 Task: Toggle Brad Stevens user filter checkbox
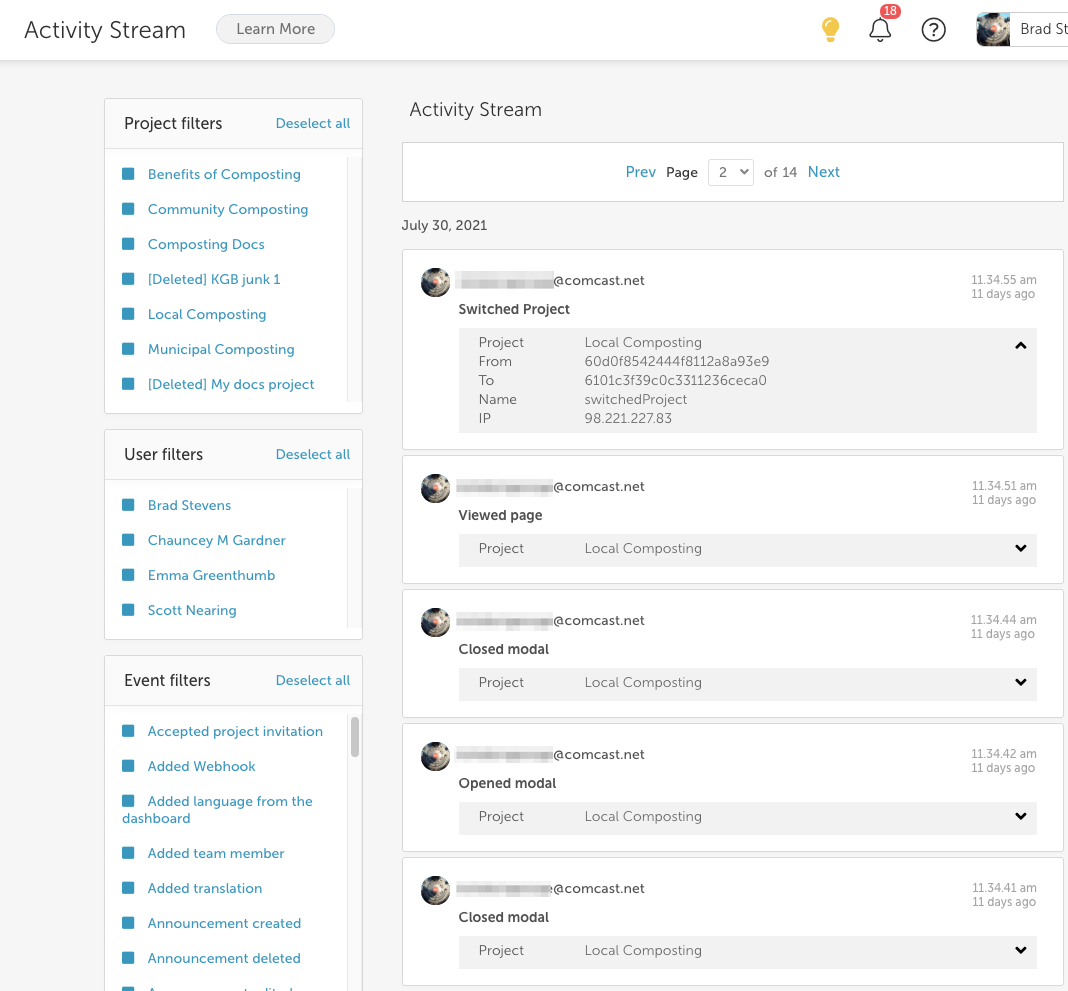click(128, 505)
